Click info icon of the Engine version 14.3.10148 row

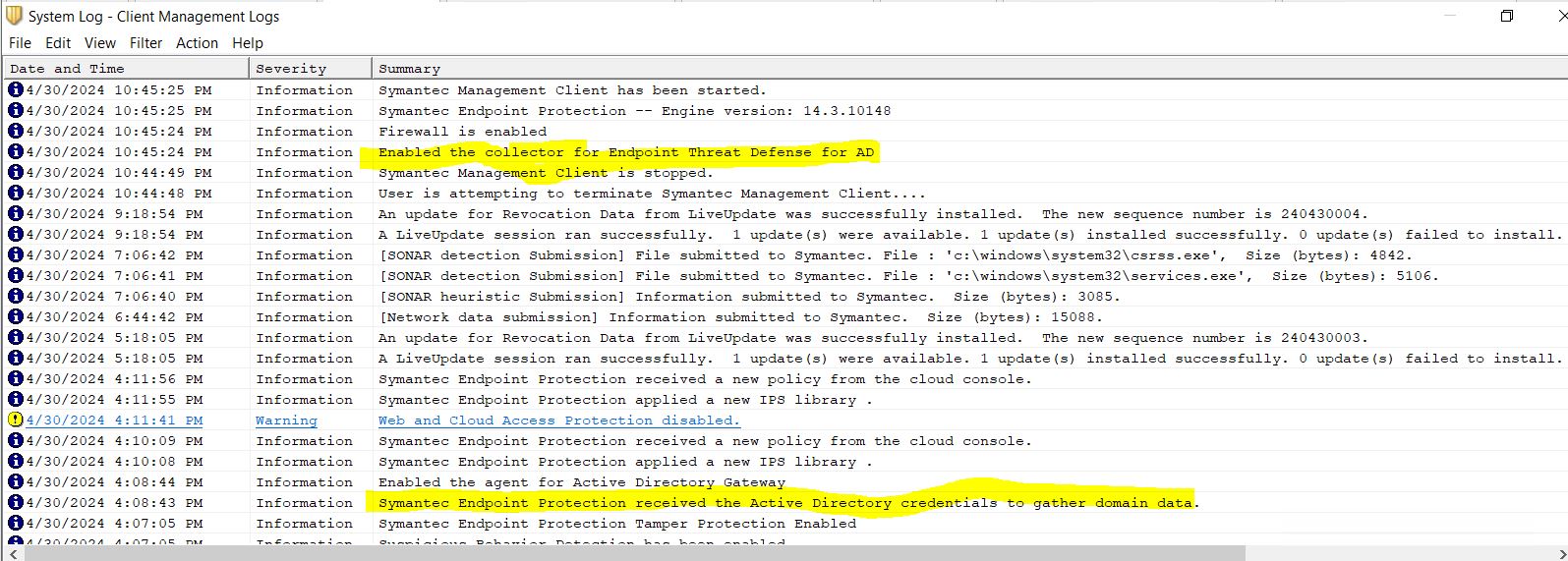tap(15, 110)
